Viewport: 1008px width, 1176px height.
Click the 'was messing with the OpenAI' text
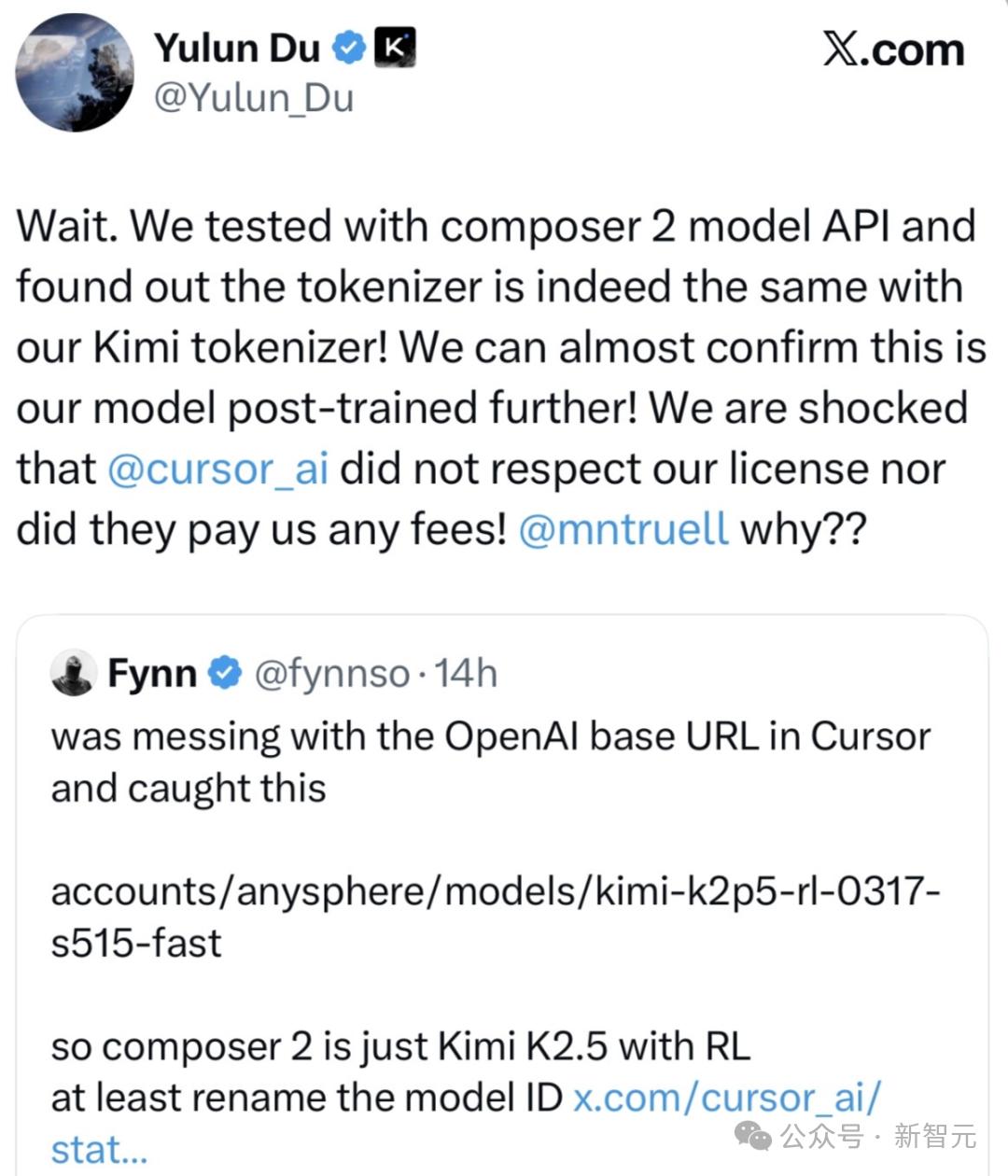coord(490,736)
